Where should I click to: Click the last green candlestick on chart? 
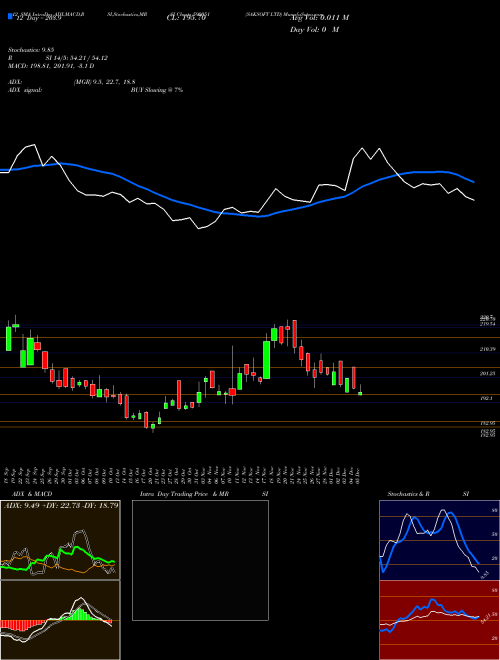pos(360,393)
